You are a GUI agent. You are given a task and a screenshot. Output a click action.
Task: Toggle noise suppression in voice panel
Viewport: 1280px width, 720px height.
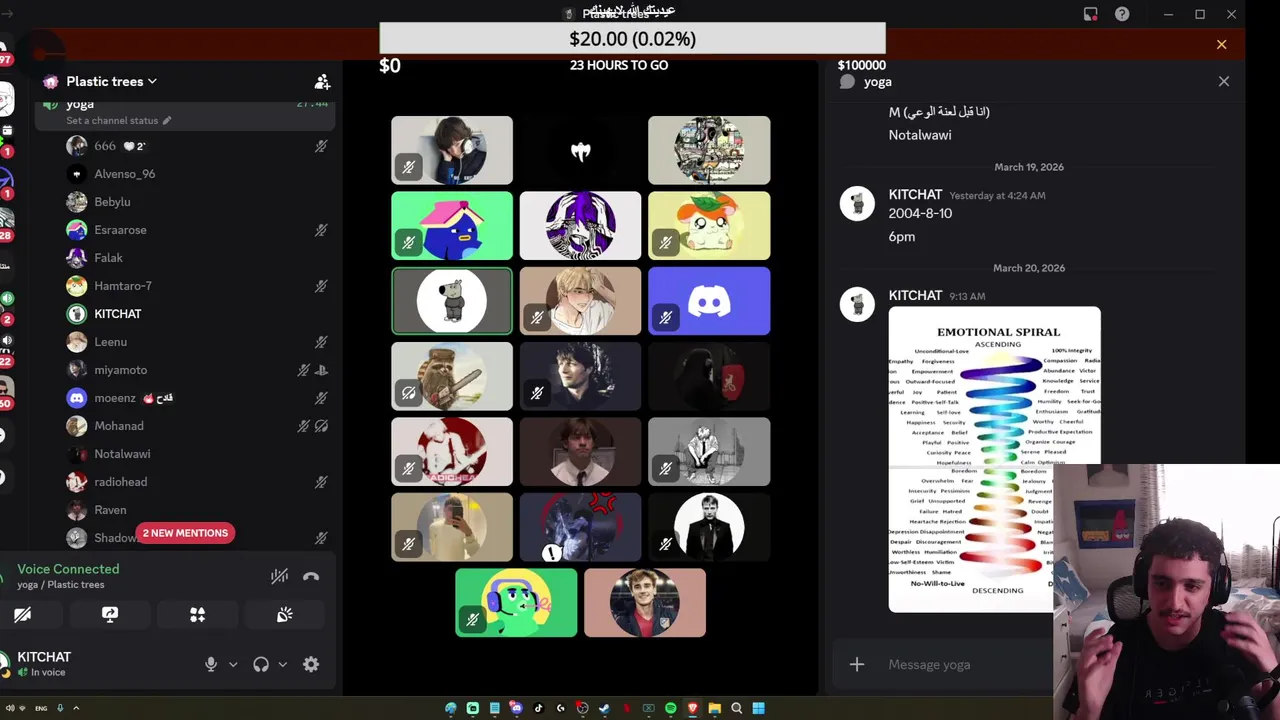pyautogui.click(x=279, y=576)
